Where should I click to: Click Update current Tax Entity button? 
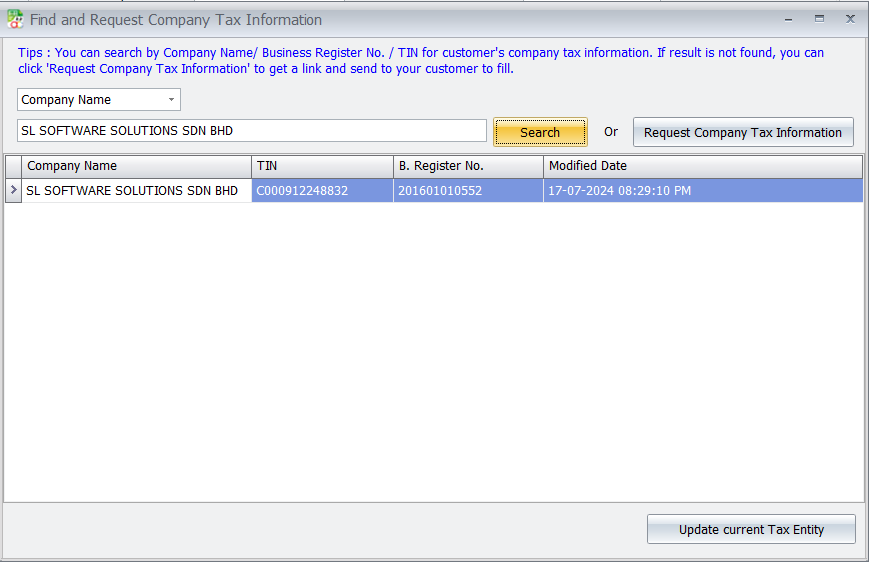tap(751, 529)
